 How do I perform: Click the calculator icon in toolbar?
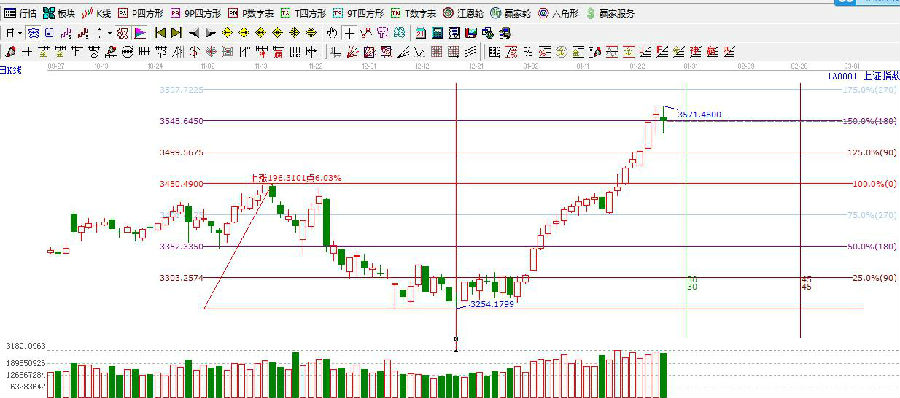pyautogui.click(x=438, y=32)
